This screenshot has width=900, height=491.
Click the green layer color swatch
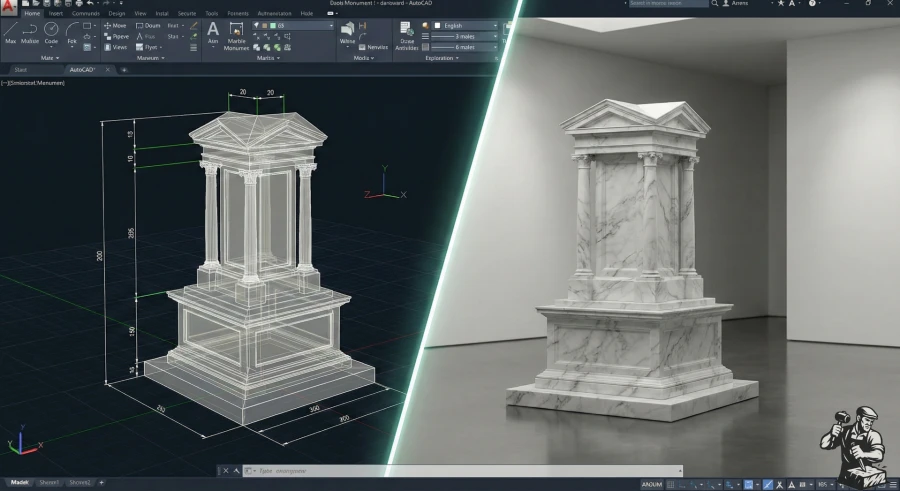point(273,26)
